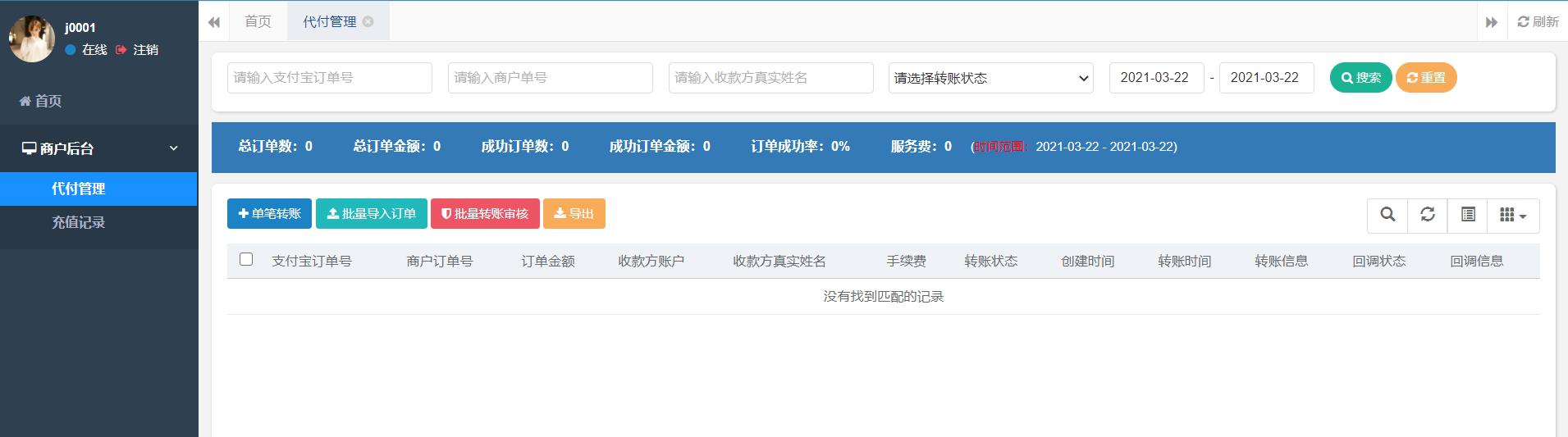Open 充值记录 in the sidebar
This screenshot has height=437, width=1568.
tap(79, 222)
